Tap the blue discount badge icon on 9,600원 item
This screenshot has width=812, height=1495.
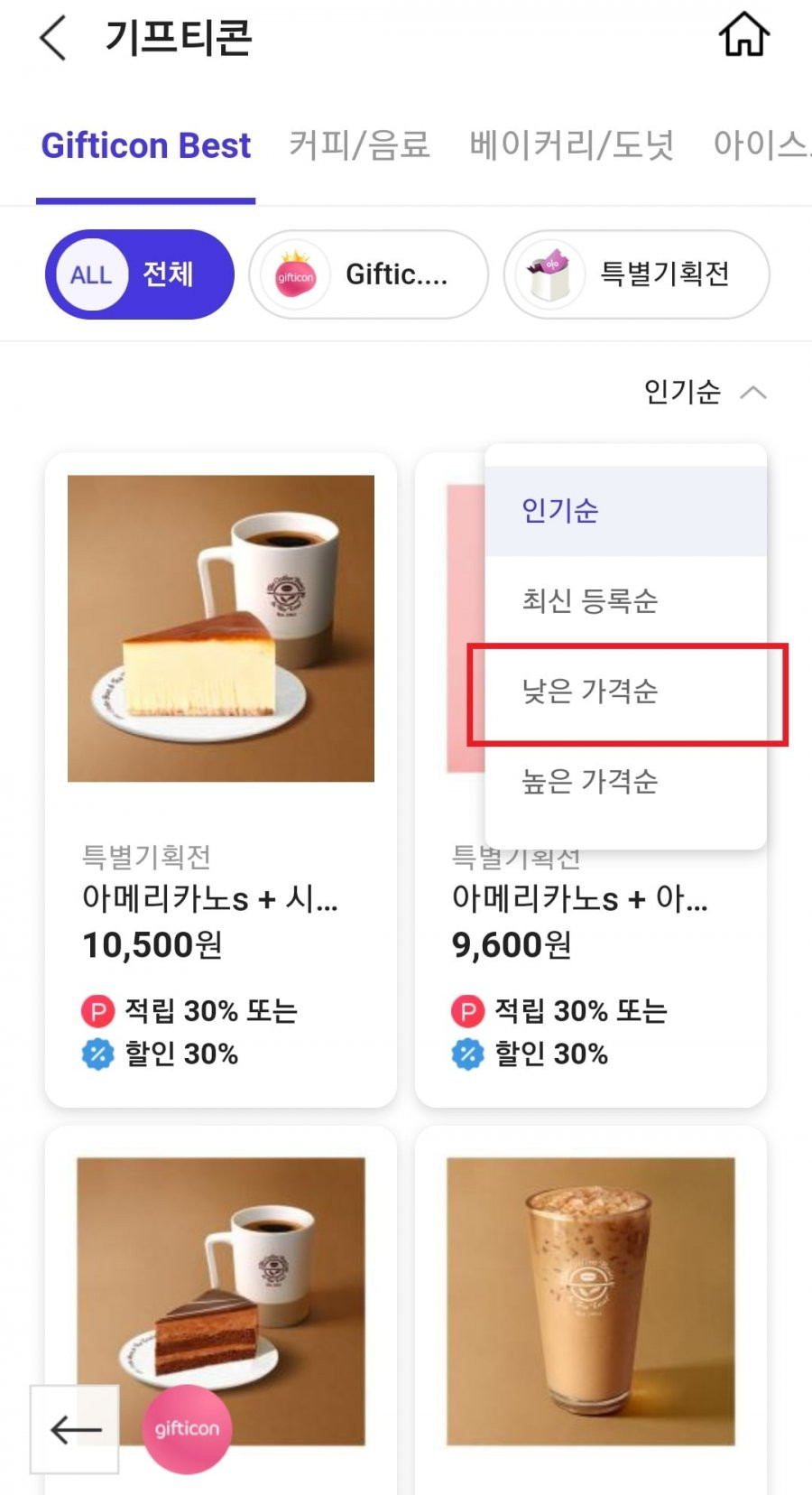(467, 1054)
